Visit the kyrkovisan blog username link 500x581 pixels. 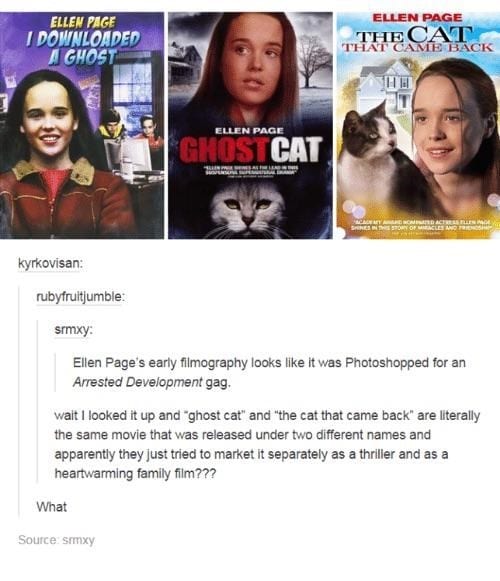click(x=50, y=264)
